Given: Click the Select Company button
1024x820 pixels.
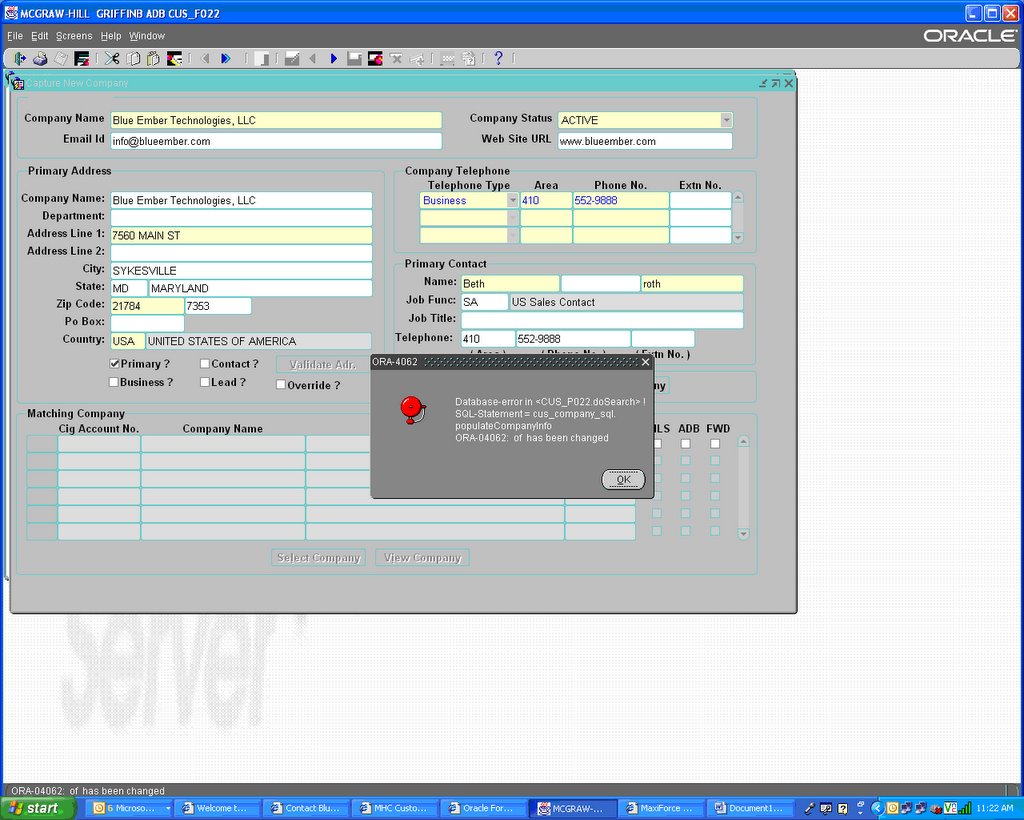Looking at the screenshot, I should coord(318,558).
